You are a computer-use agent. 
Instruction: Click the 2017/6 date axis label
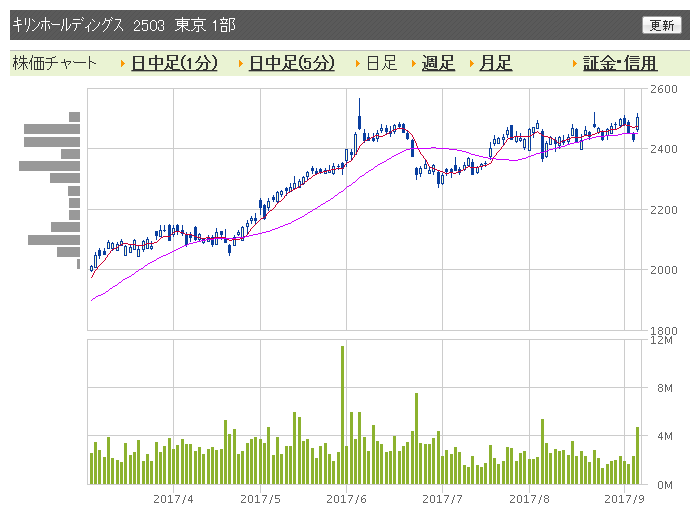tap(346, 499)
